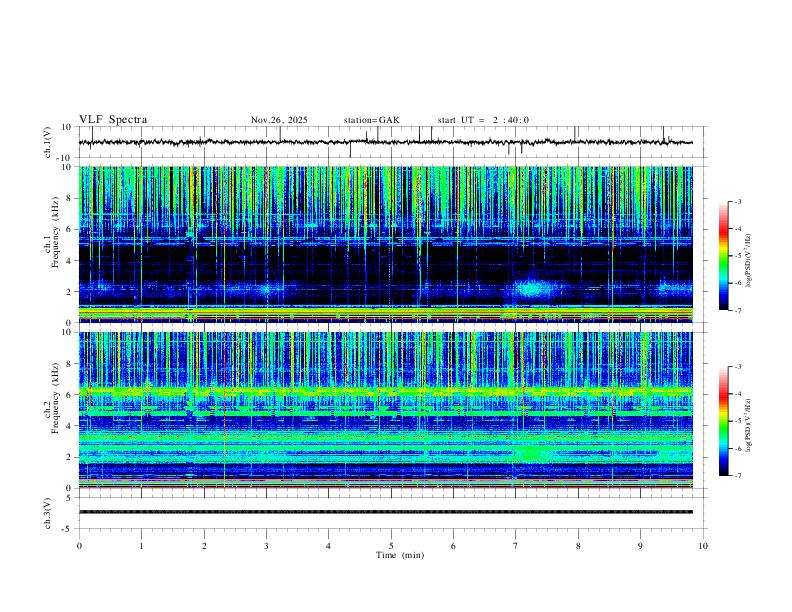The width and height of the screenshot is (792, 612).
Task: Click the ch.2 color scale 'log(PSD)(V²/Hz)' label
Action: tap(749, 425)
